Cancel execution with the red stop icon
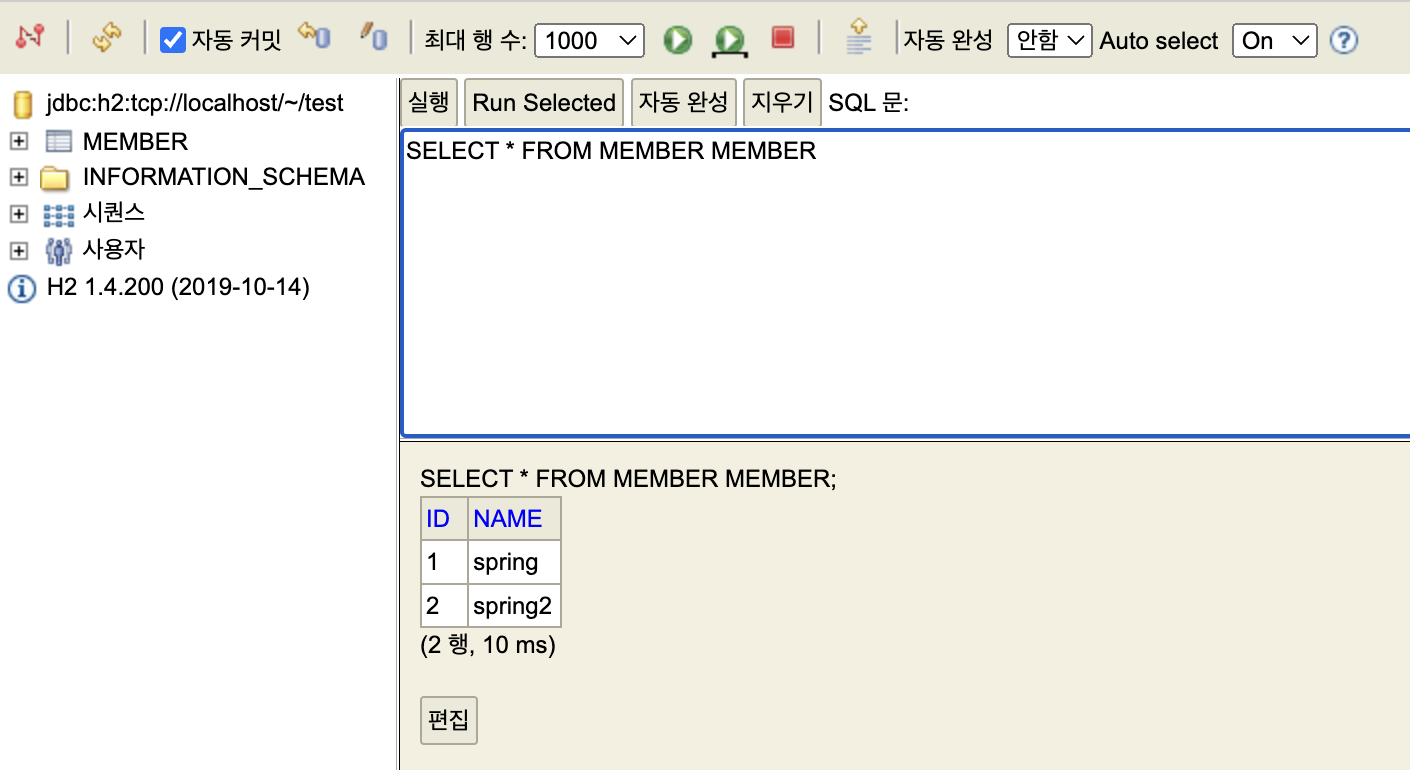Image resolution: width=1410 pixels, height=770 pixels. tap(782, 40)
